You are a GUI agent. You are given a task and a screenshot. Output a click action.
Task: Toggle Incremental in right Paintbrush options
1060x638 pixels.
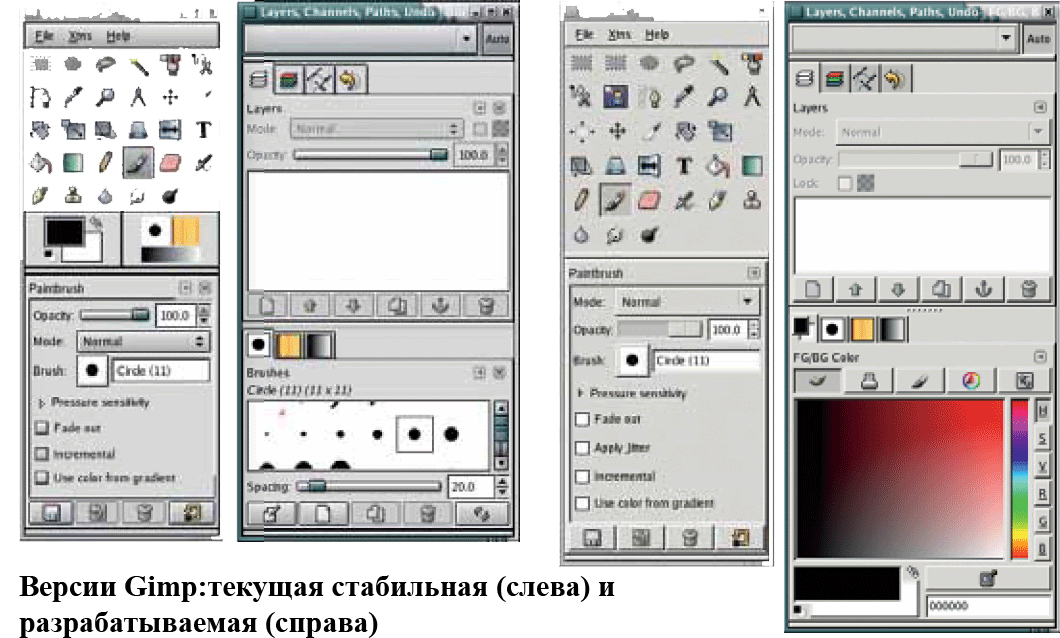[x=582, y=476]
